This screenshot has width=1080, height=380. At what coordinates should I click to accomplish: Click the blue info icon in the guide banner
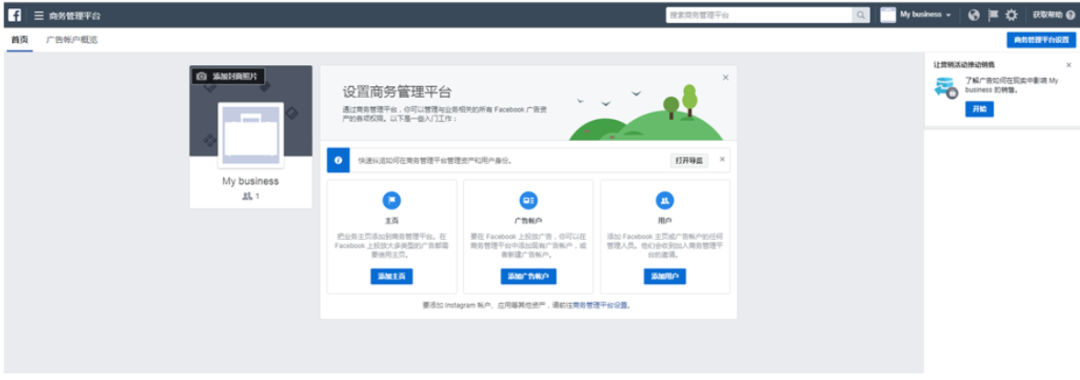pos(338,160)
